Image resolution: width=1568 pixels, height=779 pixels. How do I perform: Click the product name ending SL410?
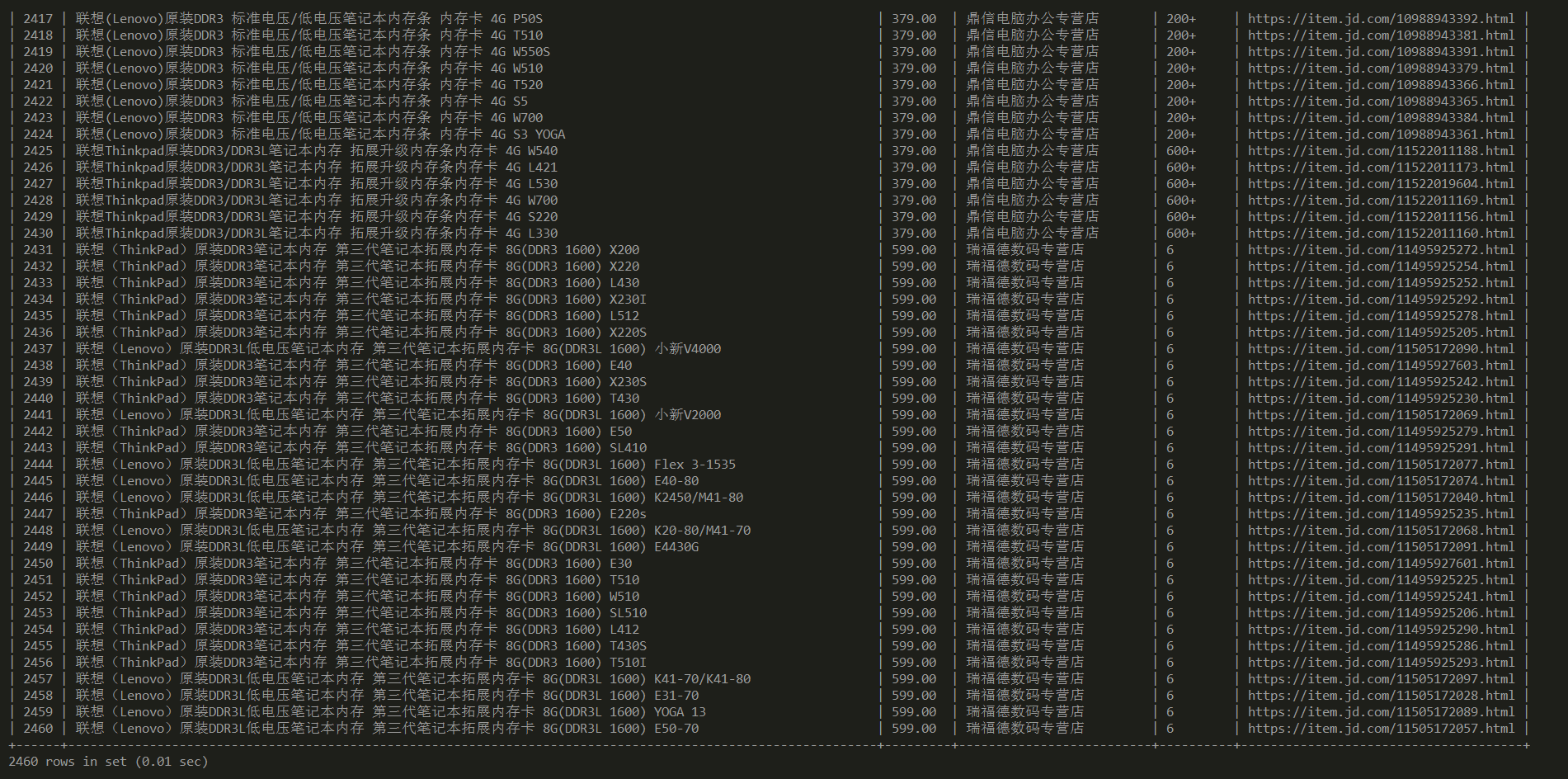click(x=361, y=447)
